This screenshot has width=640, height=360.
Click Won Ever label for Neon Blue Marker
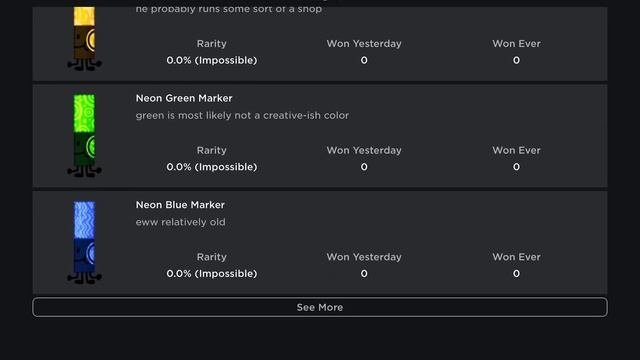click(516, 257)
